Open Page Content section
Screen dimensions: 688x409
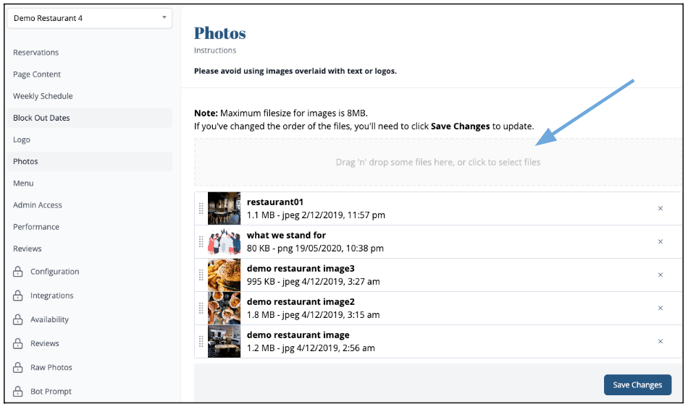point(37,75)
